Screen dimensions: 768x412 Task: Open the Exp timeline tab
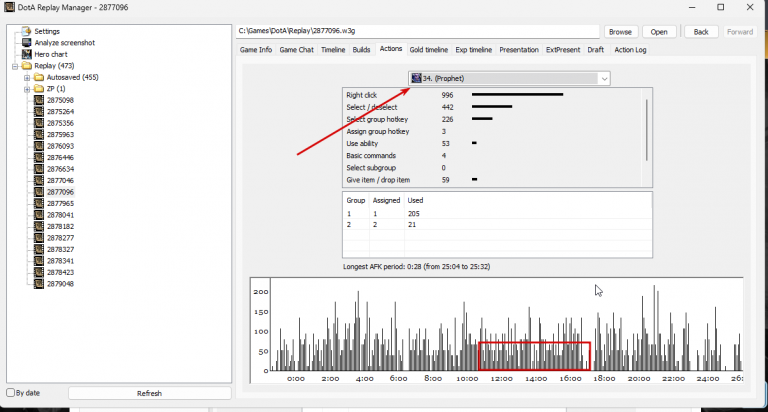pyautogui.click(x=474, y=49)
